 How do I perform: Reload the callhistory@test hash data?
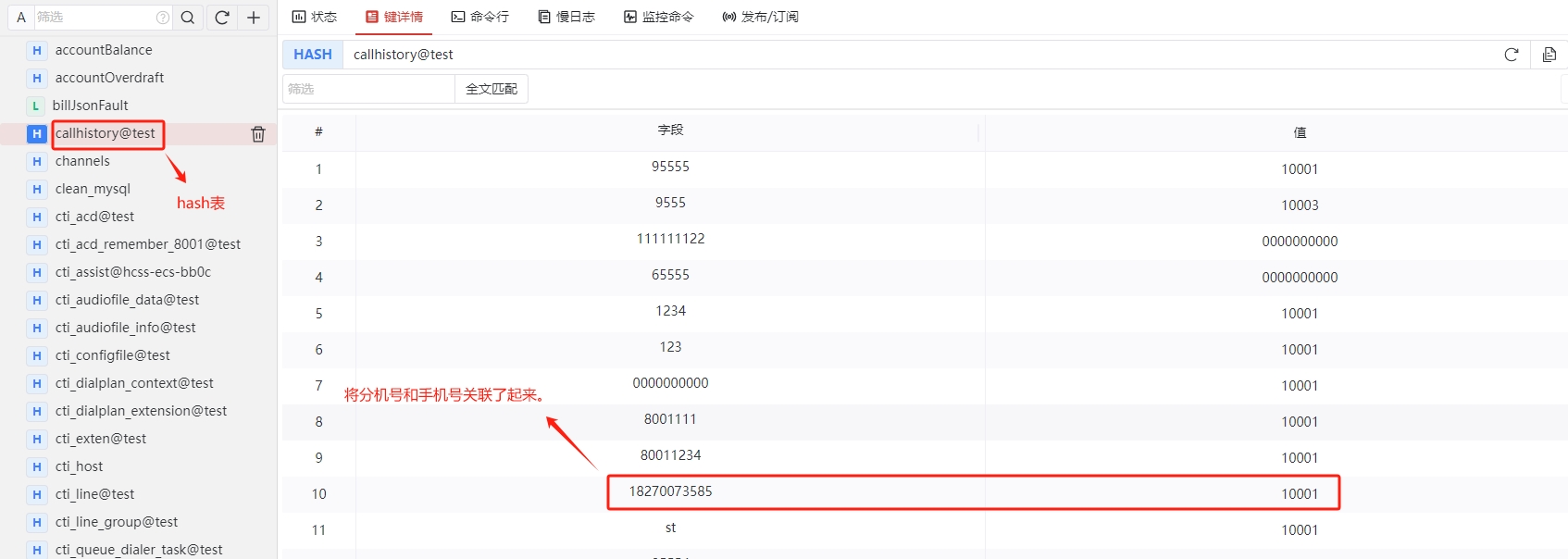1511,55
